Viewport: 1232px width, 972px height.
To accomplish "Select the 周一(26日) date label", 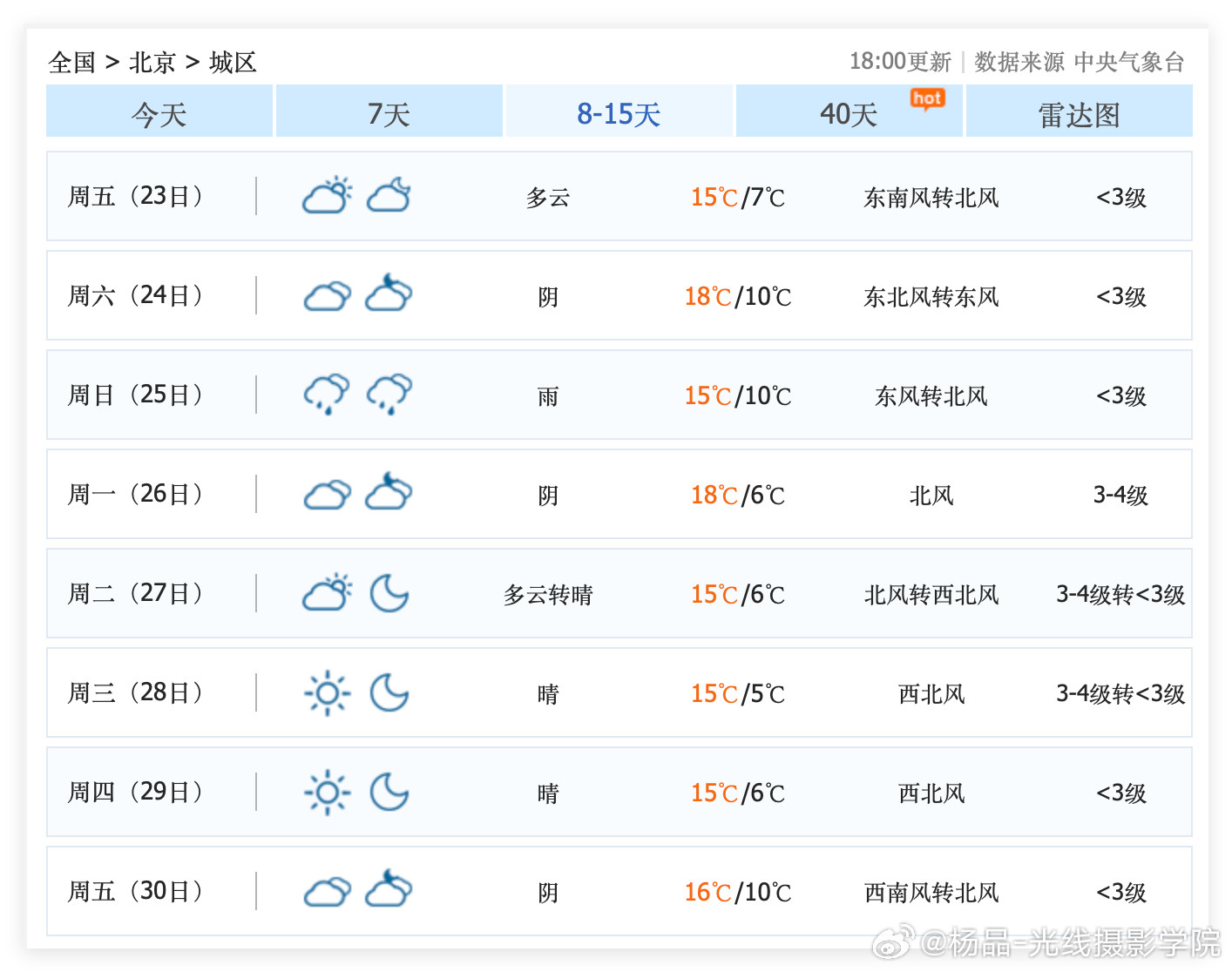I will (x=135, y=494).
